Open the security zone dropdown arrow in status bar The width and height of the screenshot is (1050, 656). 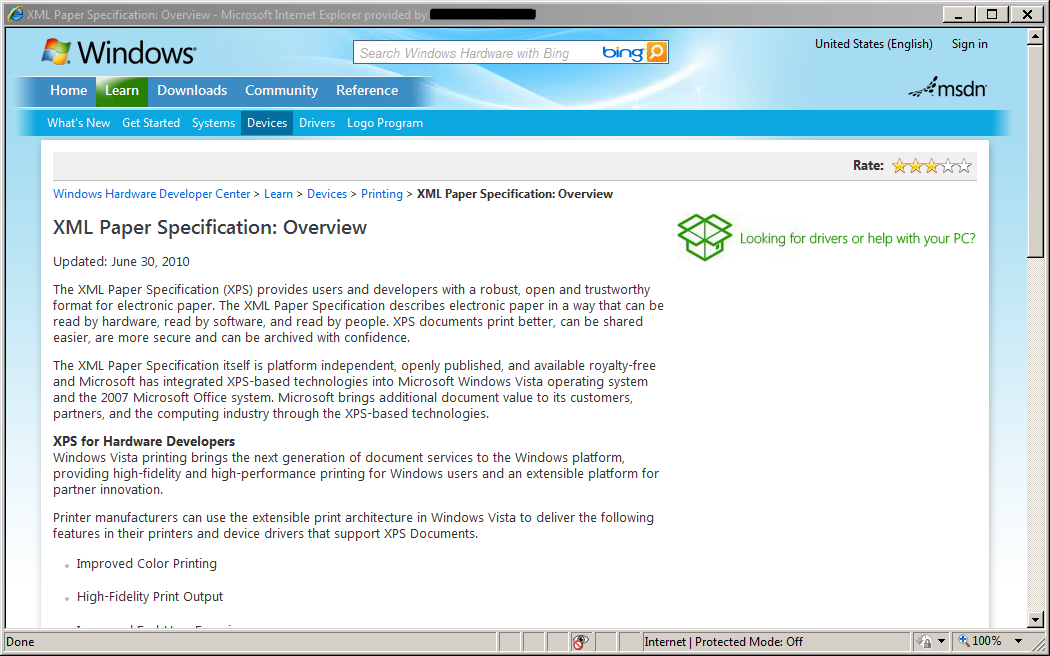pyautogui.click(x=942, y=641)
